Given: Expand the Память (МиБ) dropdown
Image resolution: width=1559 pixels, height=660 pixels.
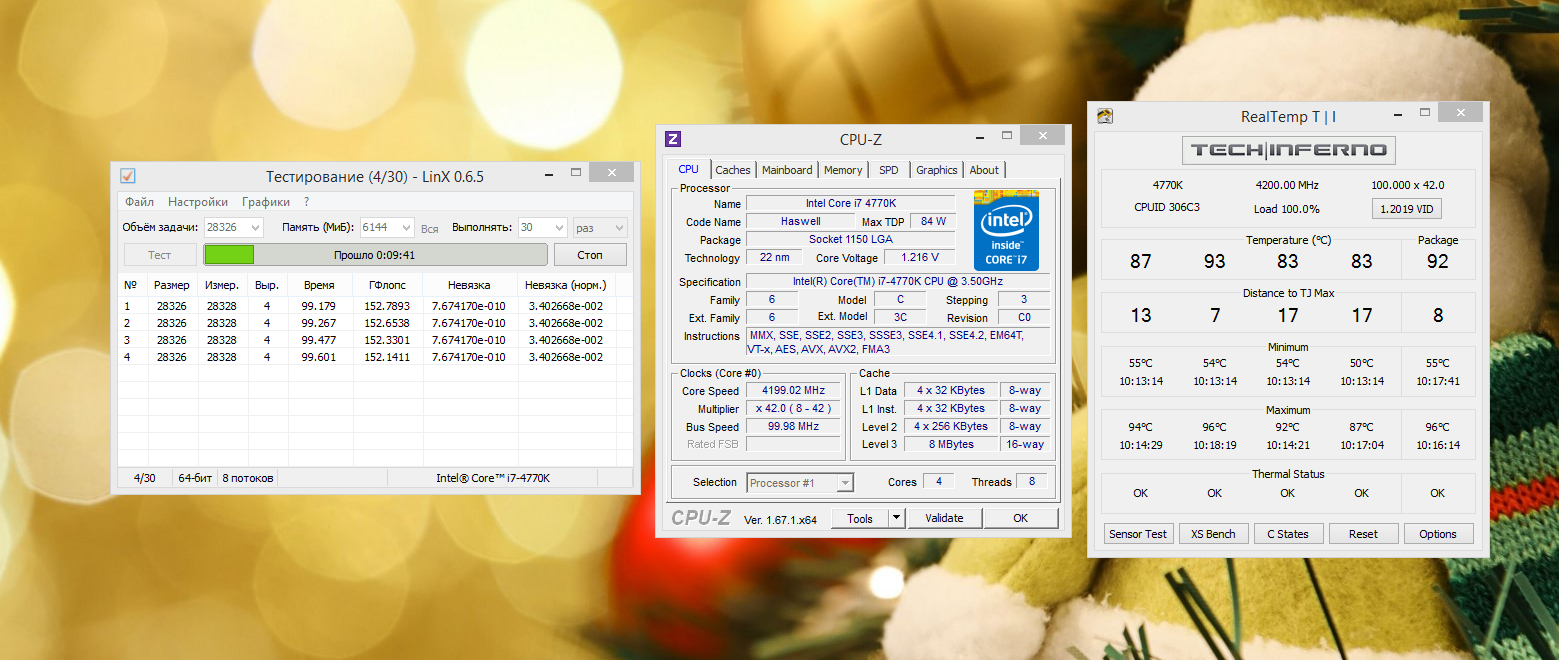Looking at the screenshot, I should click(405, 228).
